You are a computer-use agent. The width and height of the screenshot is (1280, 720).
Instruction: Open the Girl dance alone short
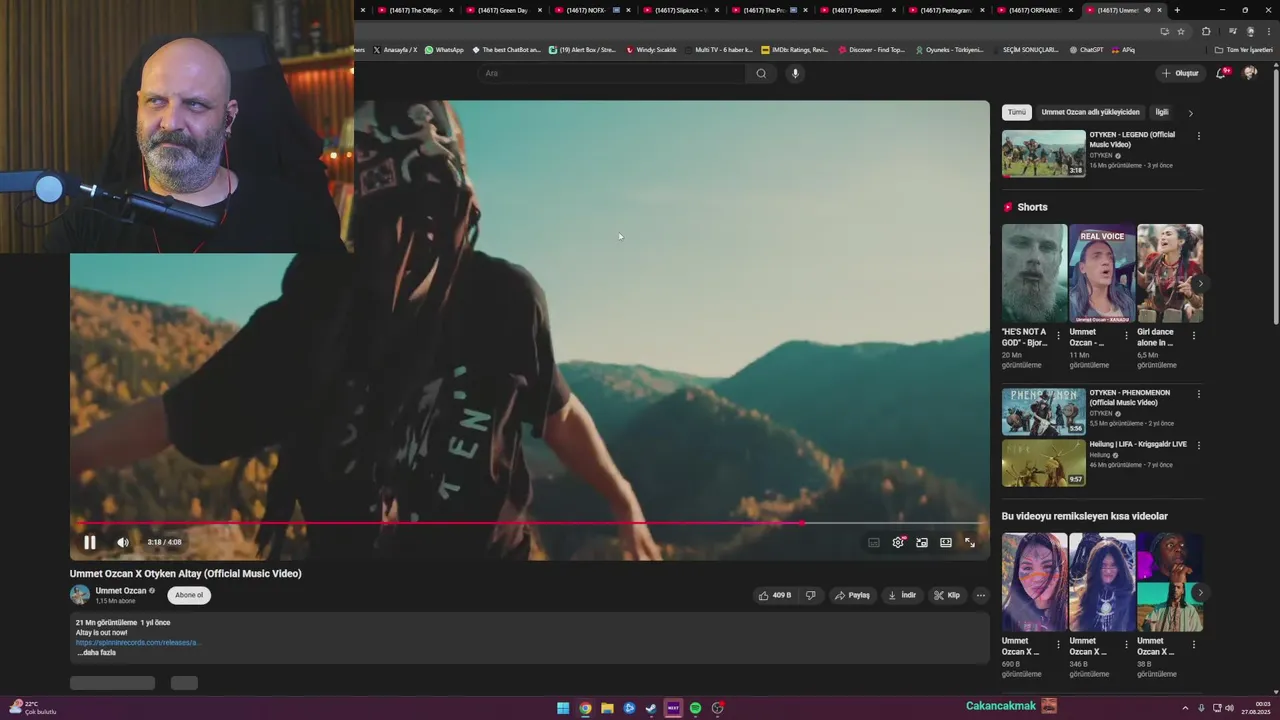pos(1170,273)
